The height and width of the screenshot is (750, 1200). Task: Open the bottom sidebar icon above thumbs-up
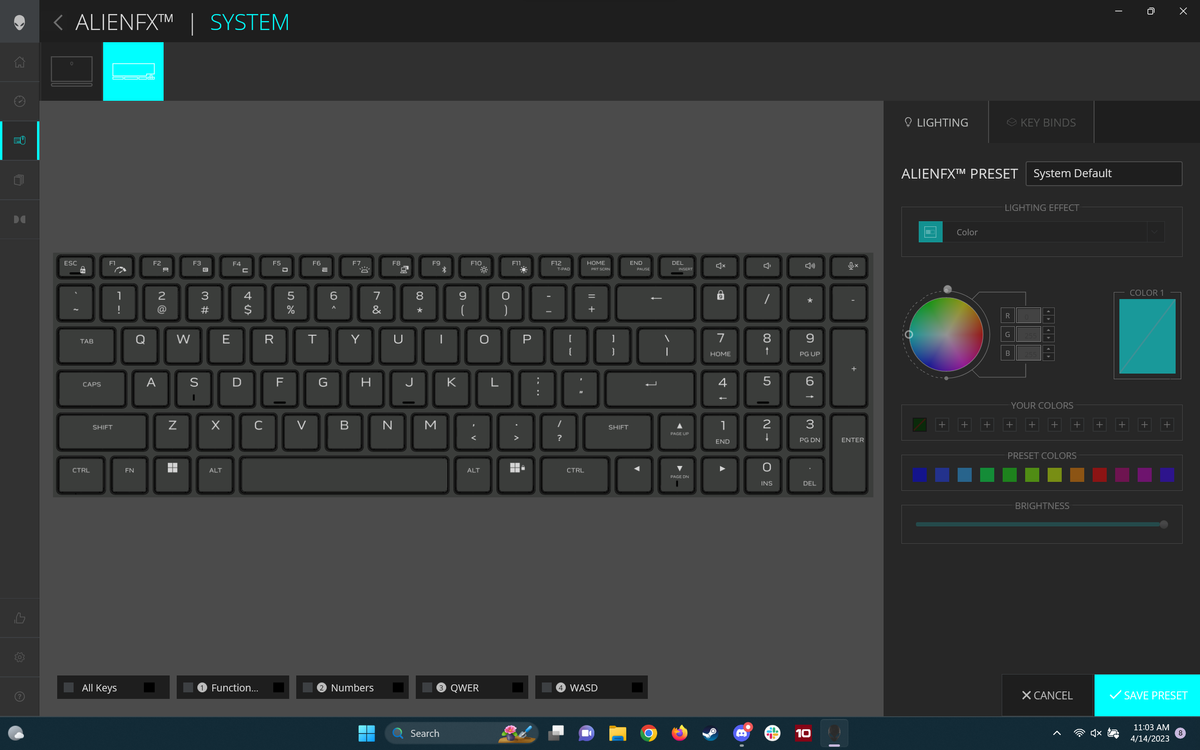pos(19,219)
